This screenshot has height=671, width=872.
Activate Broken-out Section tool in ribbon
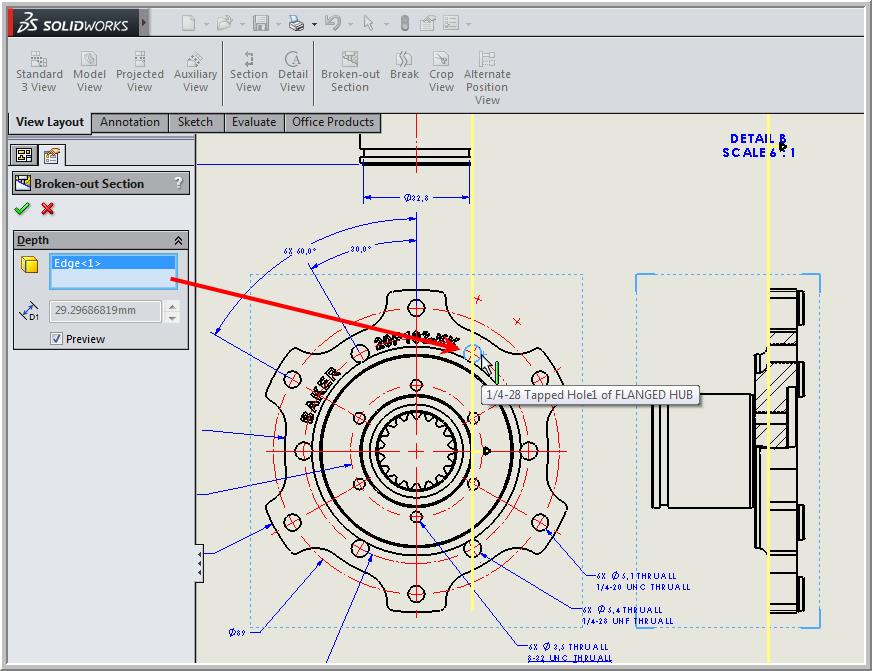[x=350, y=72]
